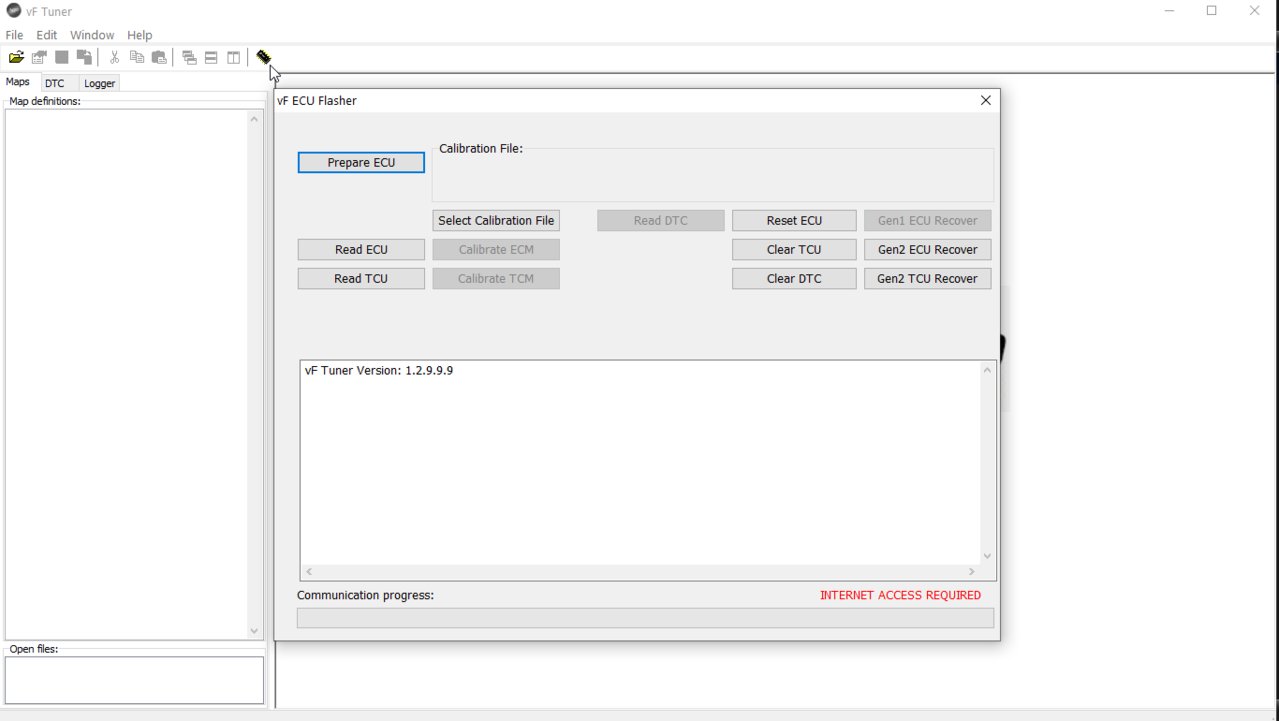
Task: Click the Tile horizontally icon
Action: 211,58
